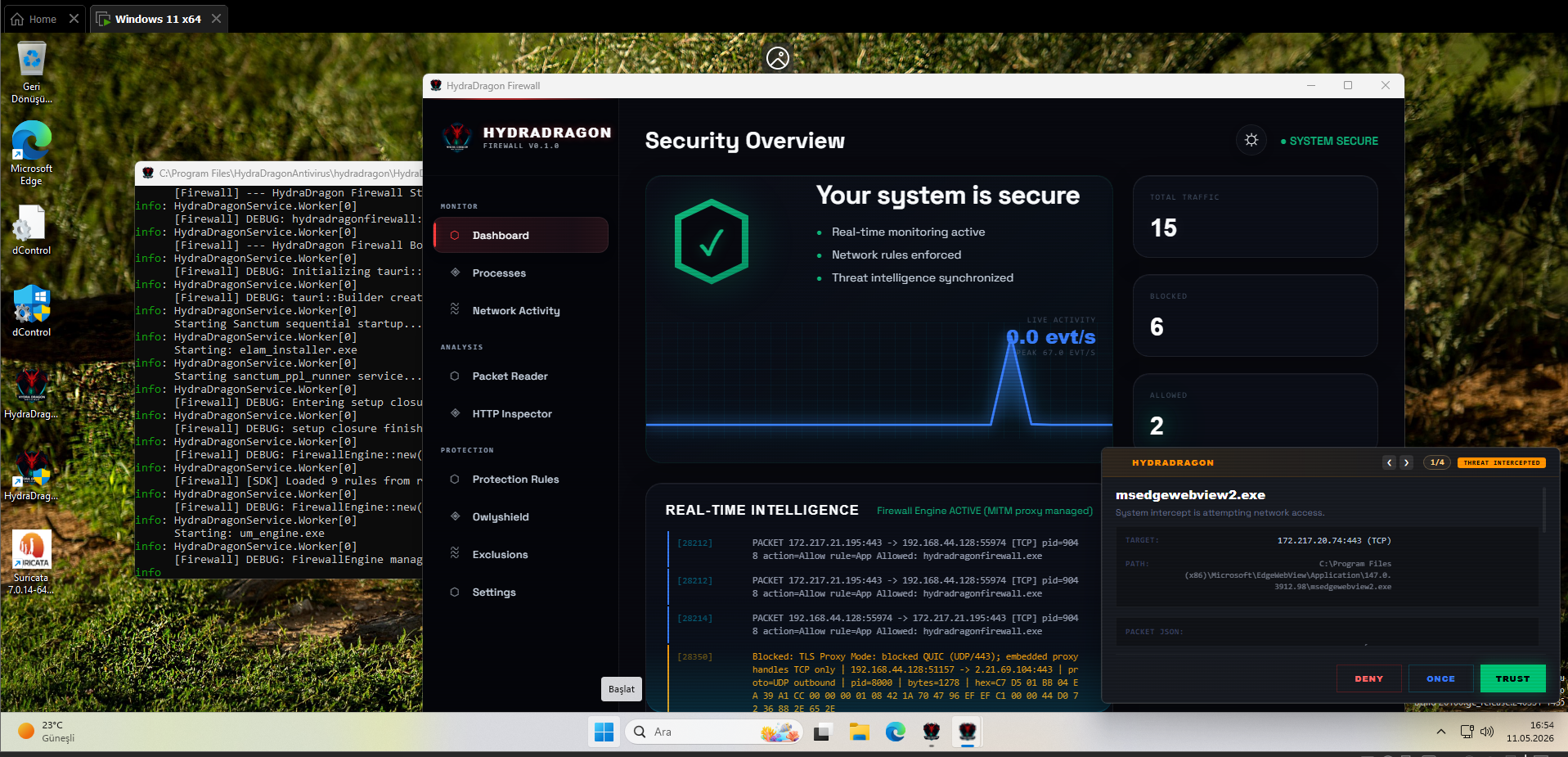The height and width of the screenshot is (757, 1568).
Task: Click the console window title bar
Action: [x=279, y=173]
